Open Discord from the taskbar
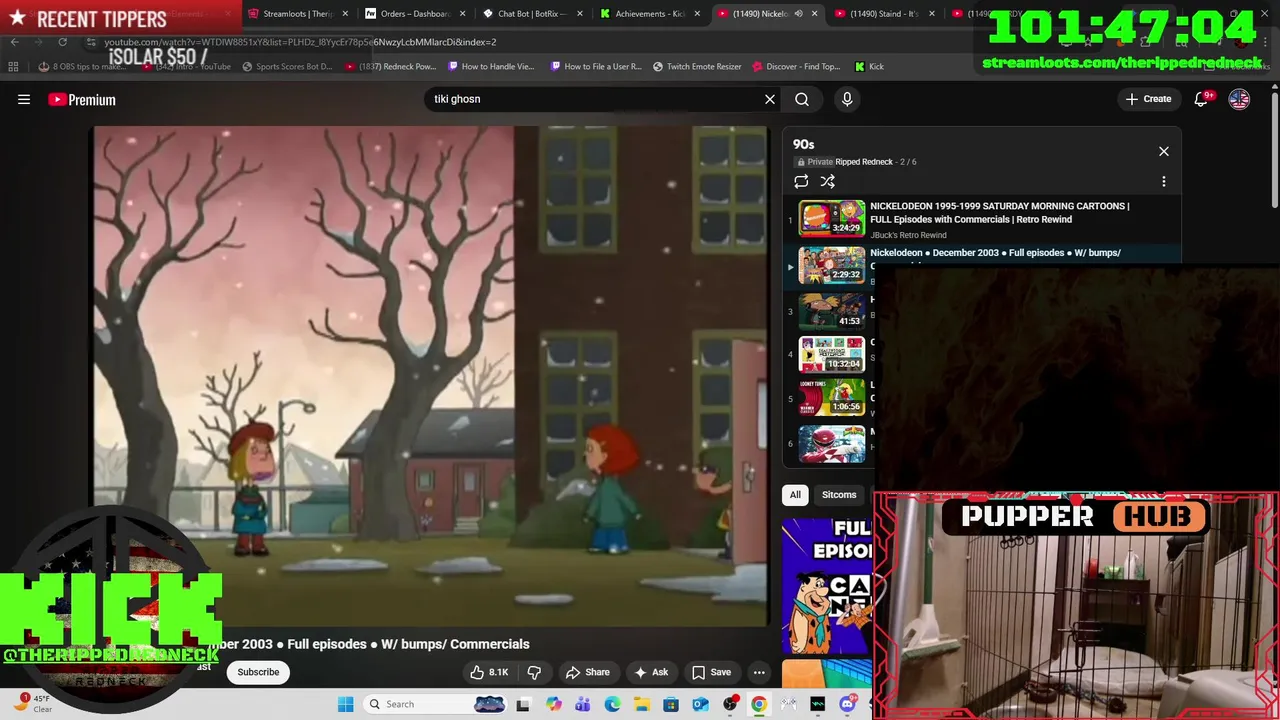 click(847, 704)
